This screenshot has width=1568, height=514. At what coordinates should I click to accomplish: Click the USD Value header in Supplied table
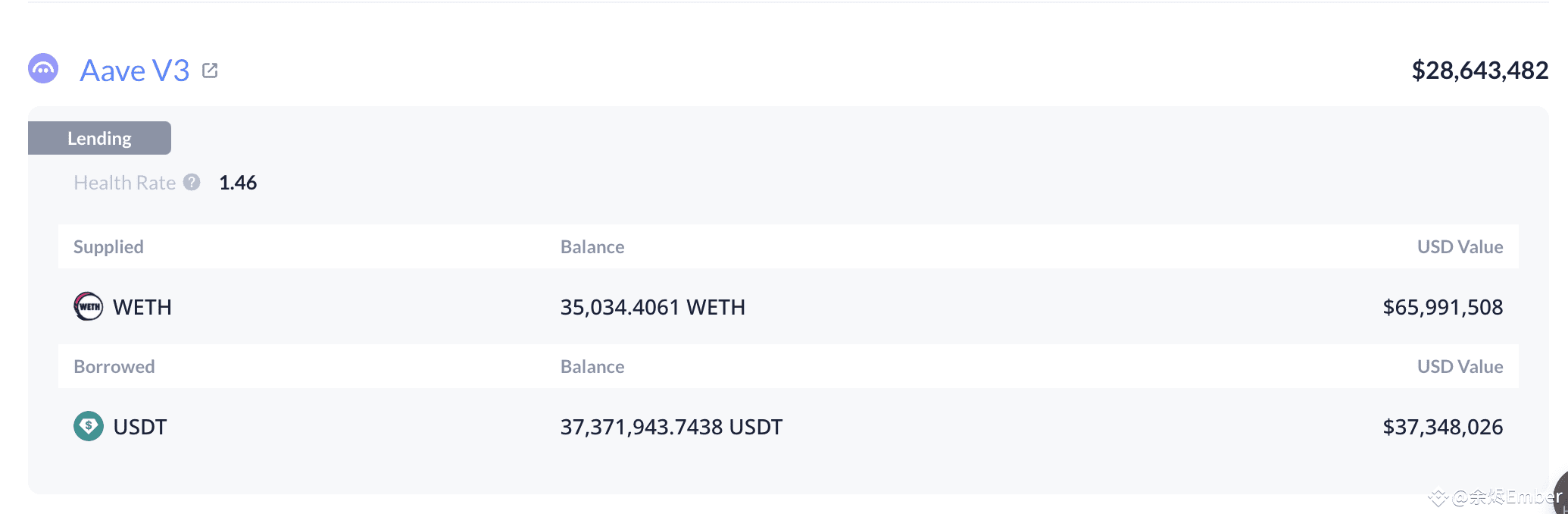click(x=1460, y=246)
